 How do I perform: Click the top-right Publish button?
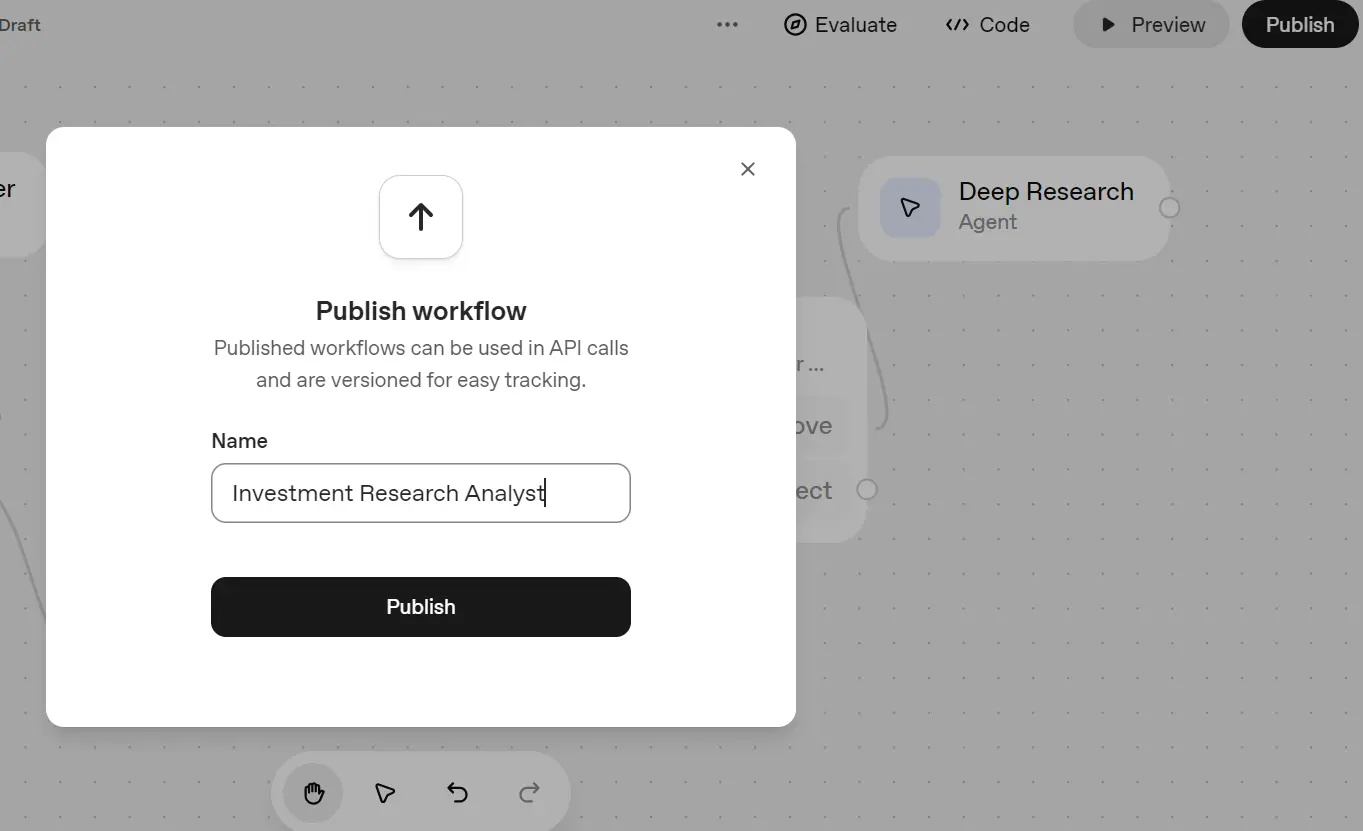[x=1299, y=24]
